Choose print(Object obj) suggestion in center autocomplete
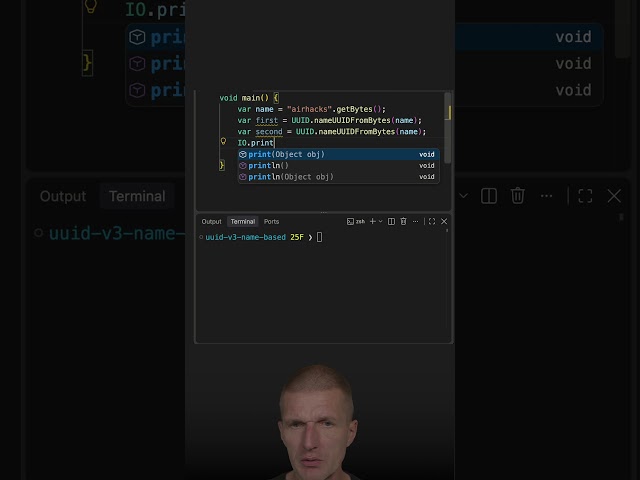The height and width of the screenshot is (480, 640). click(x=339, y=154)
